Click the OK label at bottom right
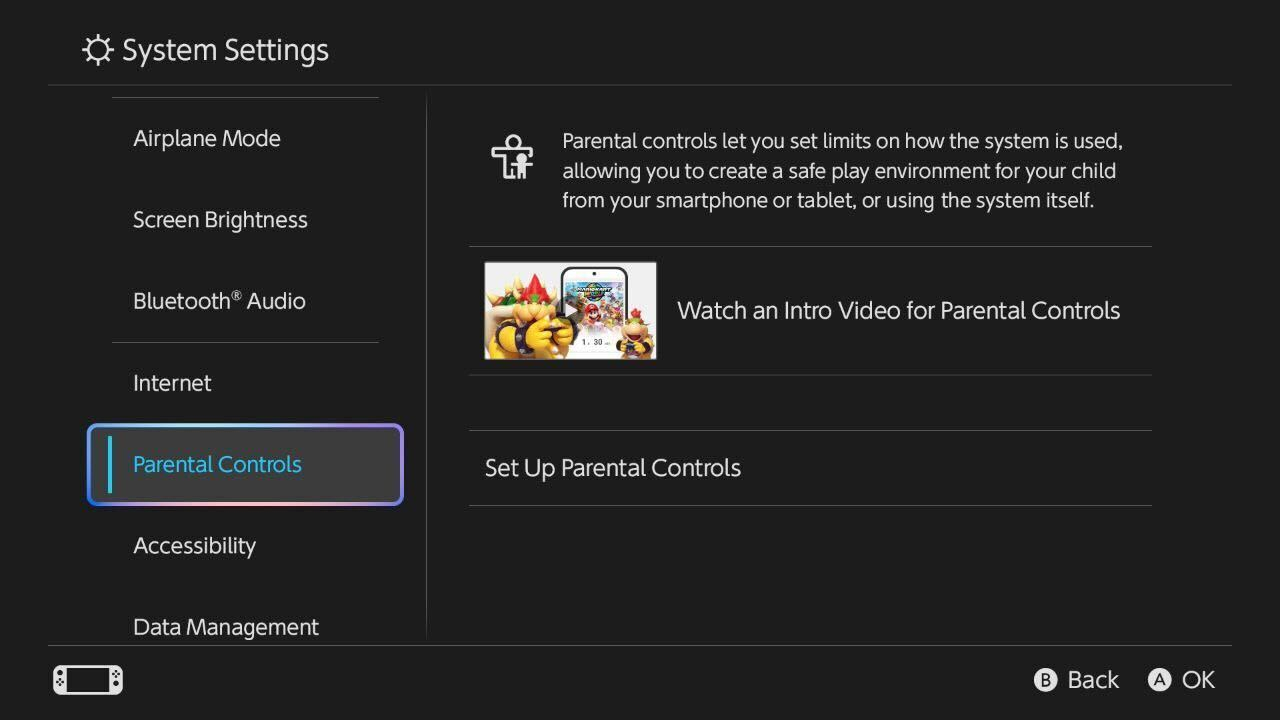The image size is (1280, 720). tap(1199, 679)
